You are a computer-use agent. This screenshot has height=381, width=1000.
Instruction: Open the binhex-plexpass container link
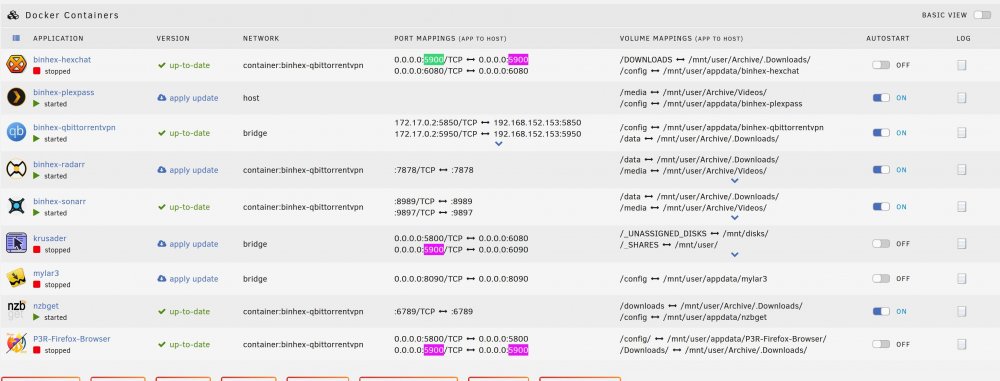(64, 92)
